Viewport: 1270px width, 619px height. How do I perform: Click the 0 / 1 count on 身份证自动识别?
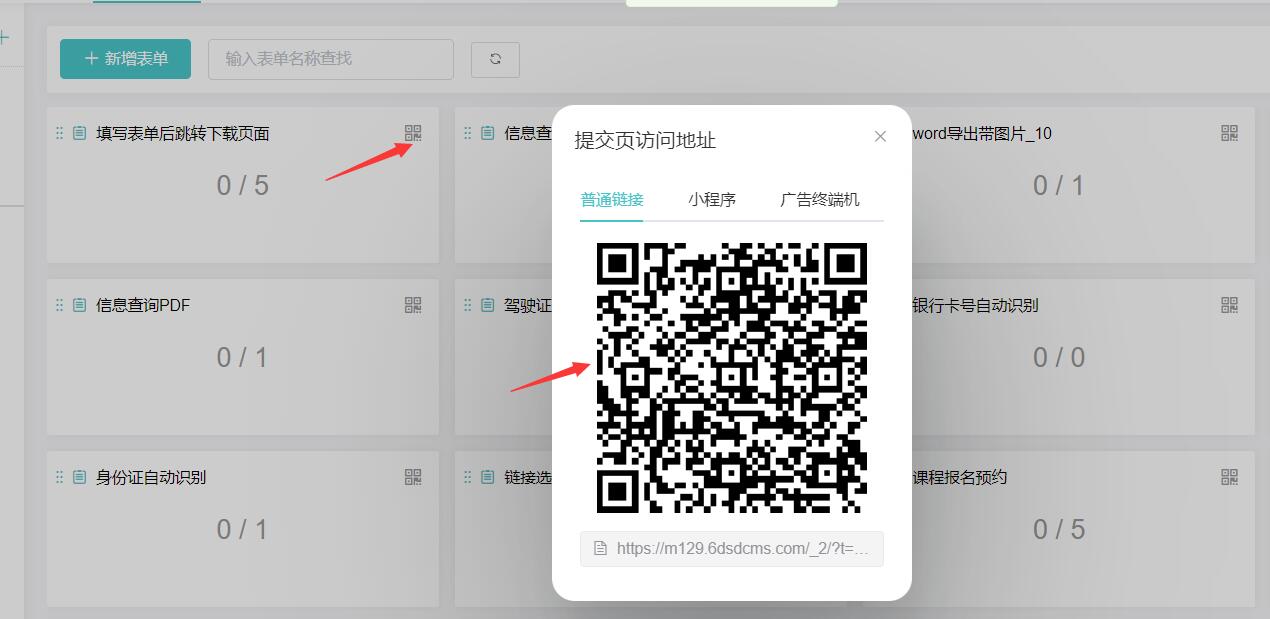(243, 529)
